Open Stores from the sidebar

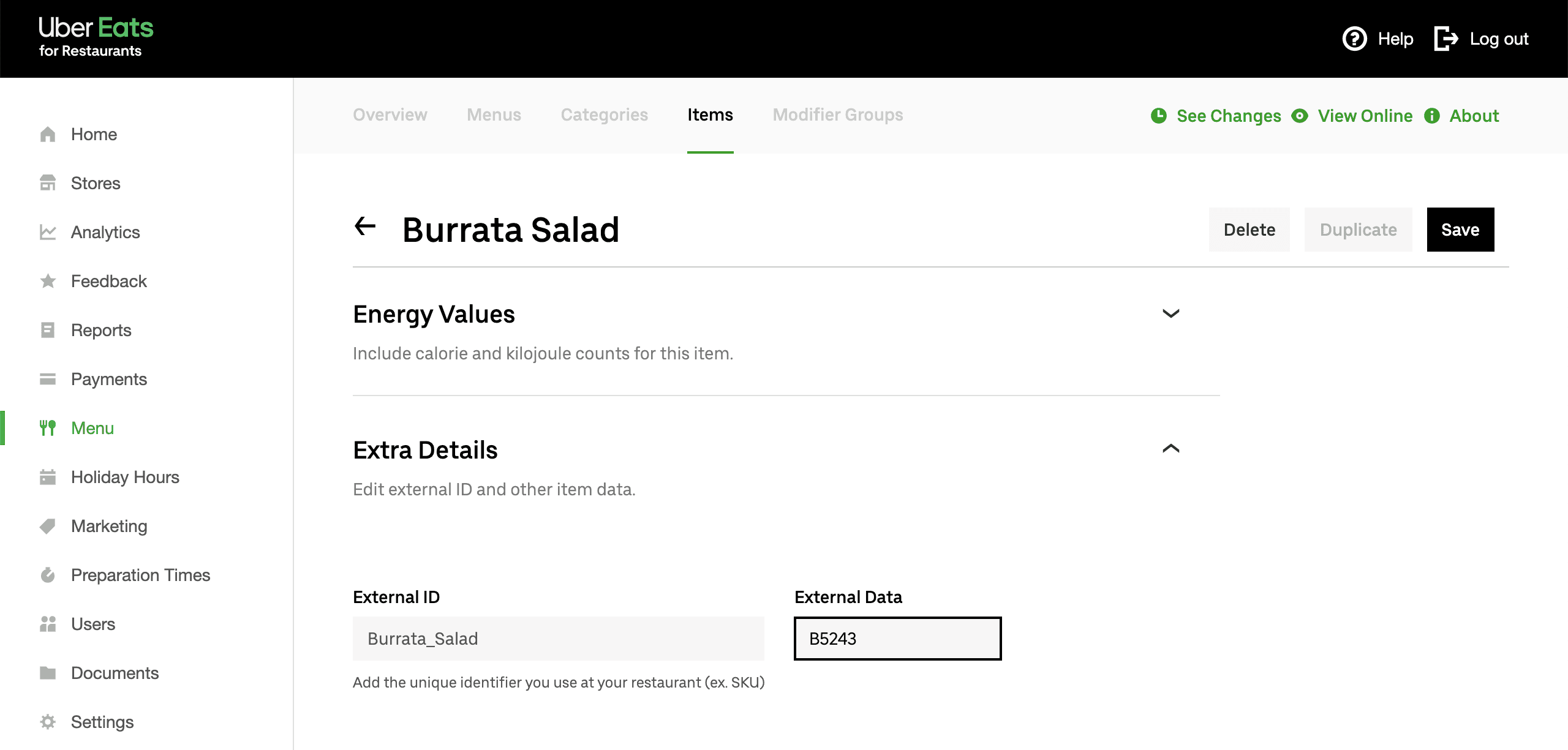[96, 183]
